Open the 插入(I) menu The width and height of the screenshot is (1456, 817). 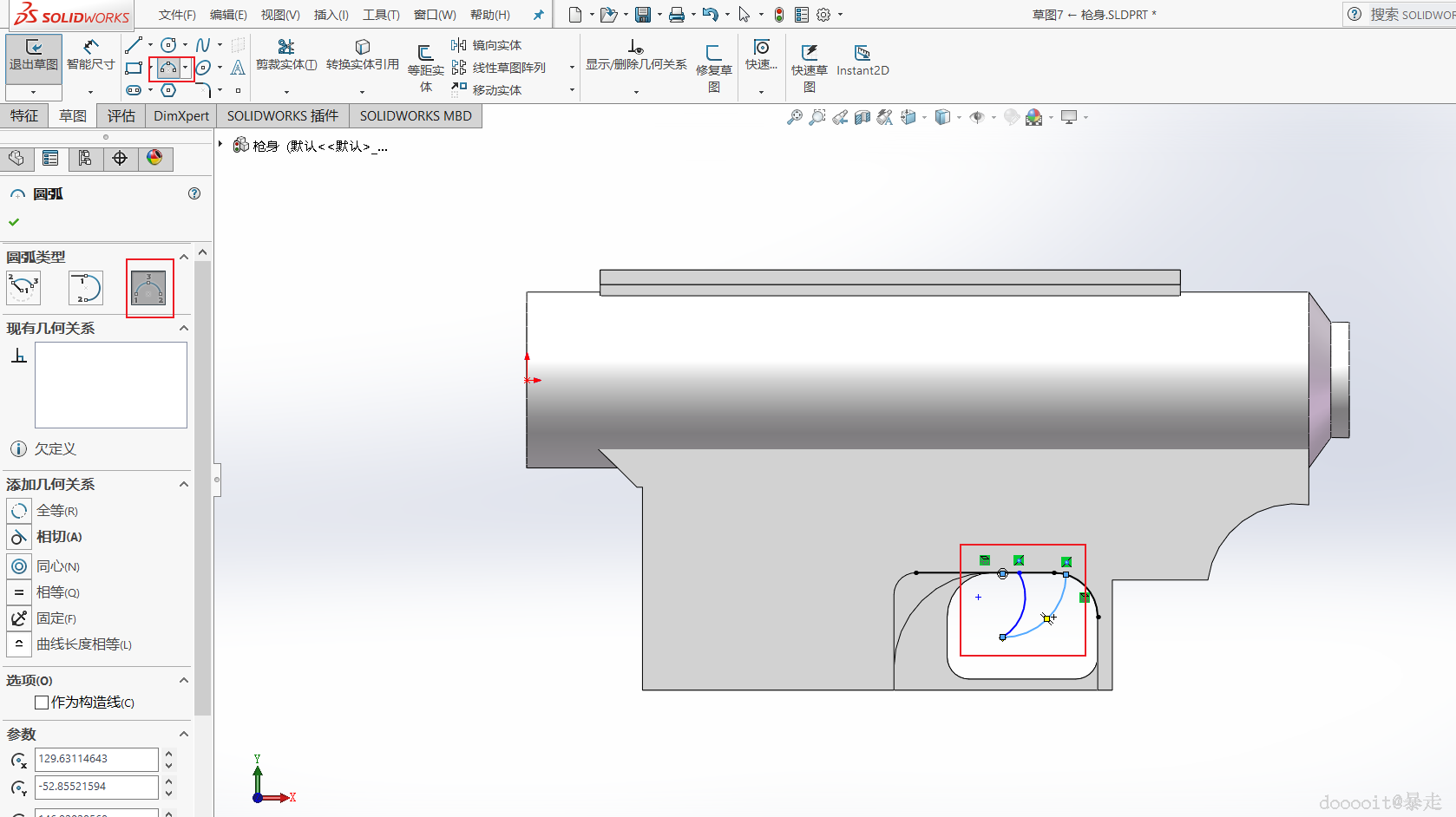[331, 15]
